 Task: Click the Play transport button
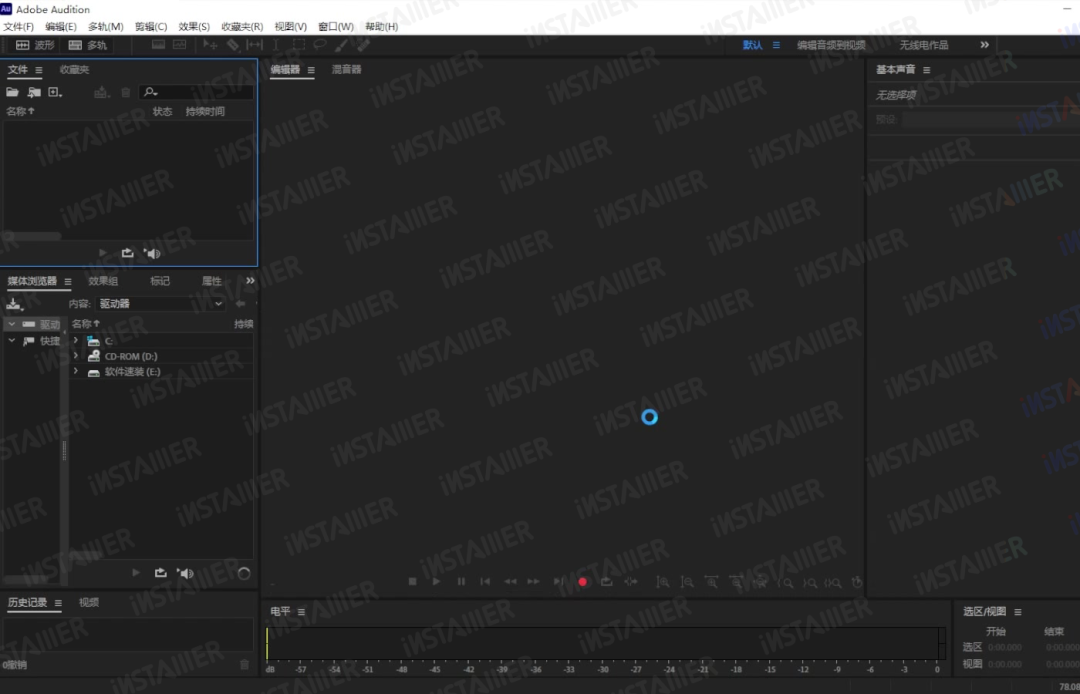coord(437,582)
